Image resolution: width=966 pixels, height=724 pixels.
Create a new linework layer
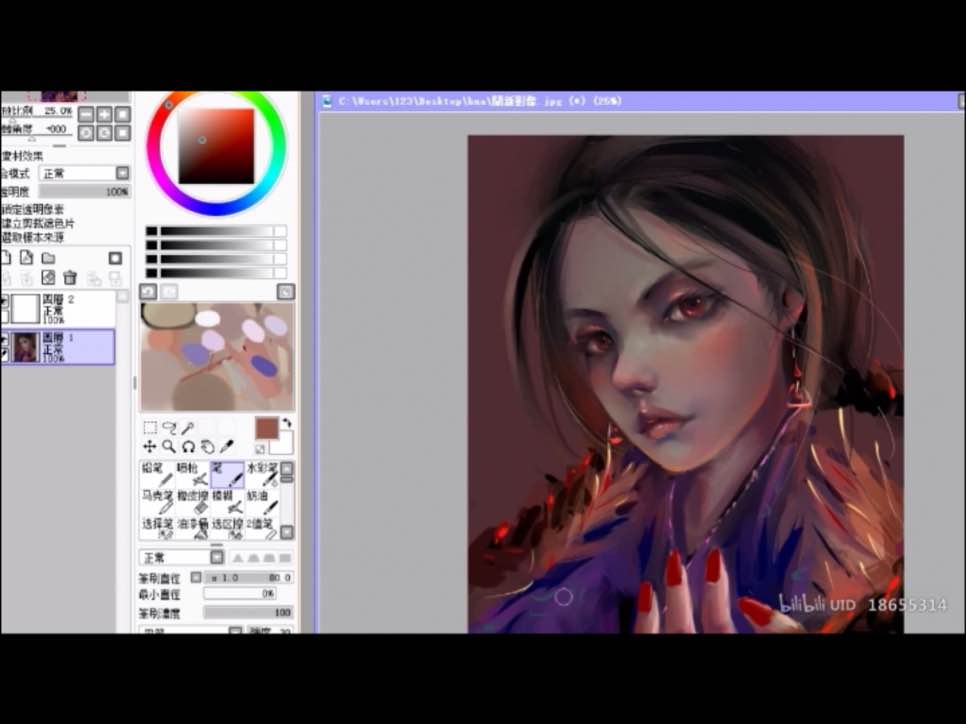[x=26, y=258]
